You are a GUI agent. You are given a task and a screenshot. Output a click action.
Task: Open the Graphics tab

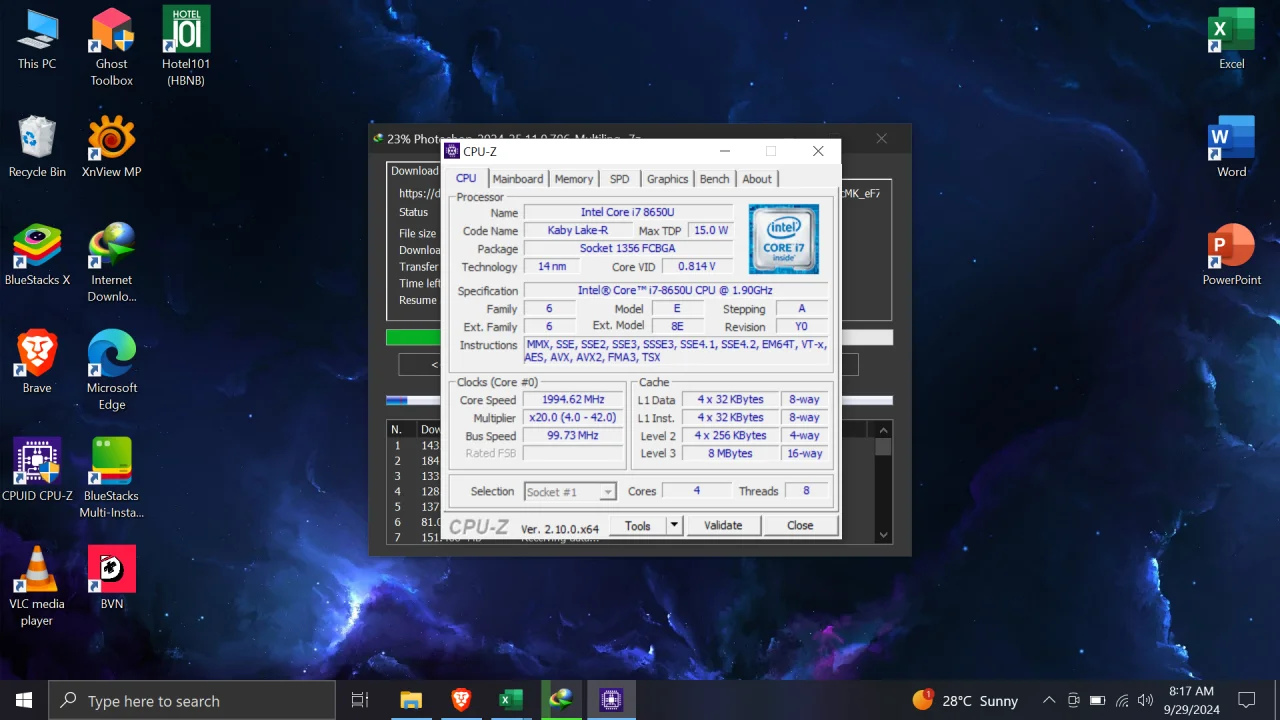[667, 179]
